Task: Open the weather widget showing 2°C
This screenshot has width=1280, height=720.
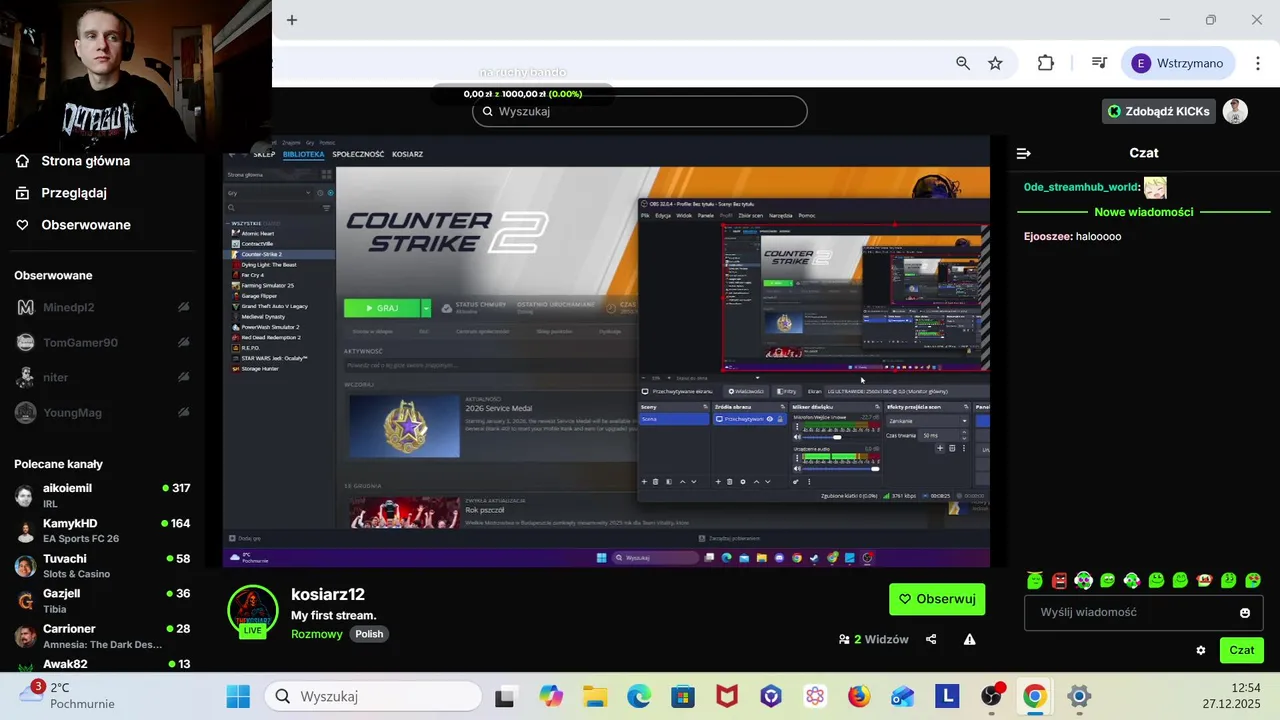Action: [x=66, y=696]
